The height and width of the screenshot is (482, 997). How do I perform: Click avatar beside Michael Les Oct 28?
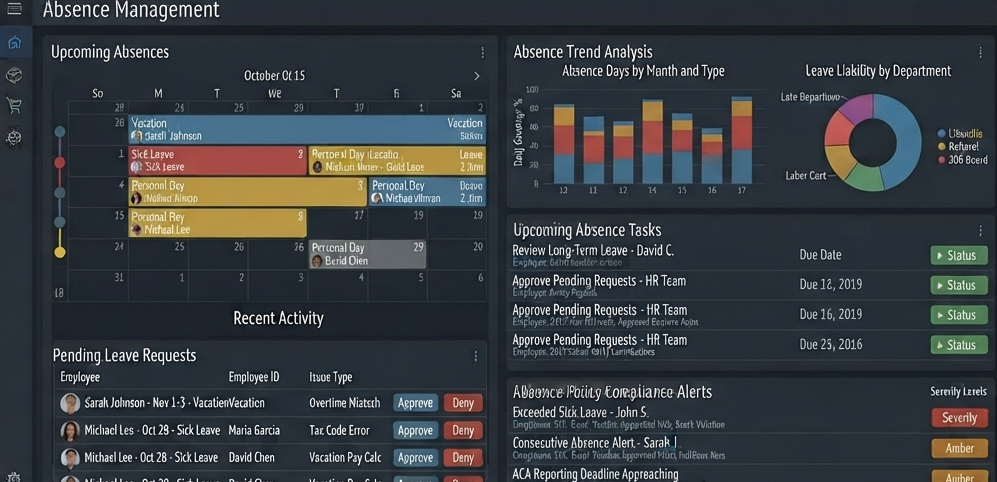pos(70,431)
